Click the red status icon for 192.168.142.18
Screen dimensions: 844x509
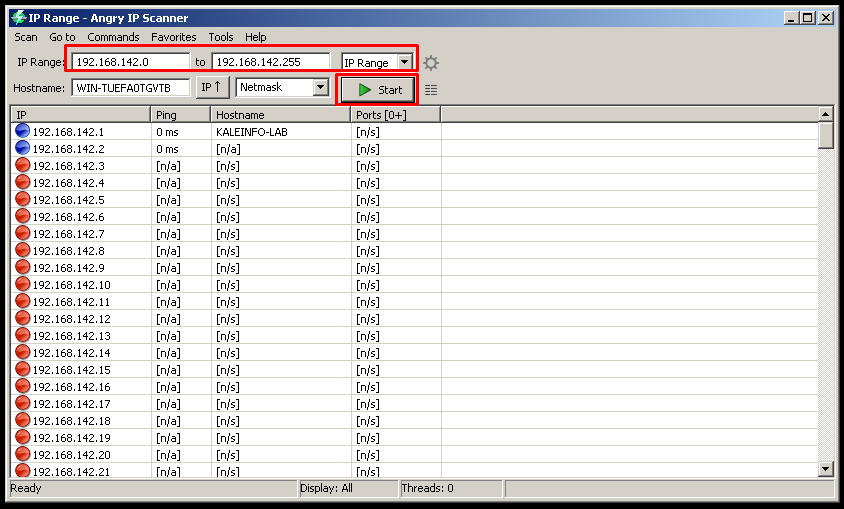(x=23, y=420)
